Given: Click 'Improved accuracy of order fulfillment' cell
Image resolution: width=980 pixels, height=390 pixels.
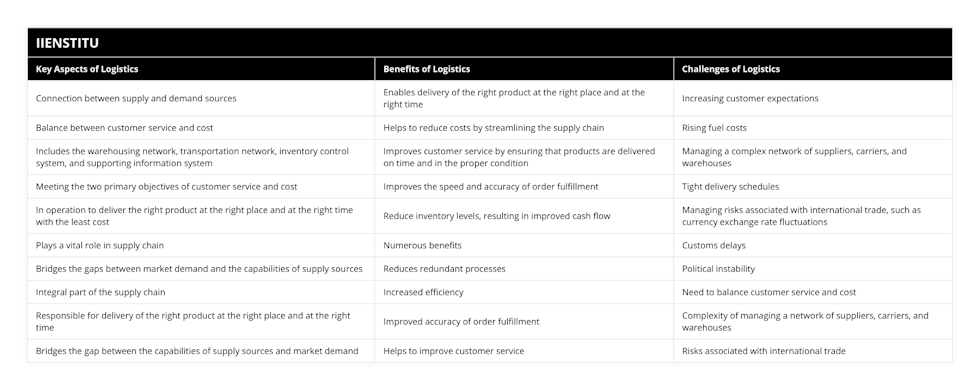Looking at the screenshot, I should pos(524,321).
